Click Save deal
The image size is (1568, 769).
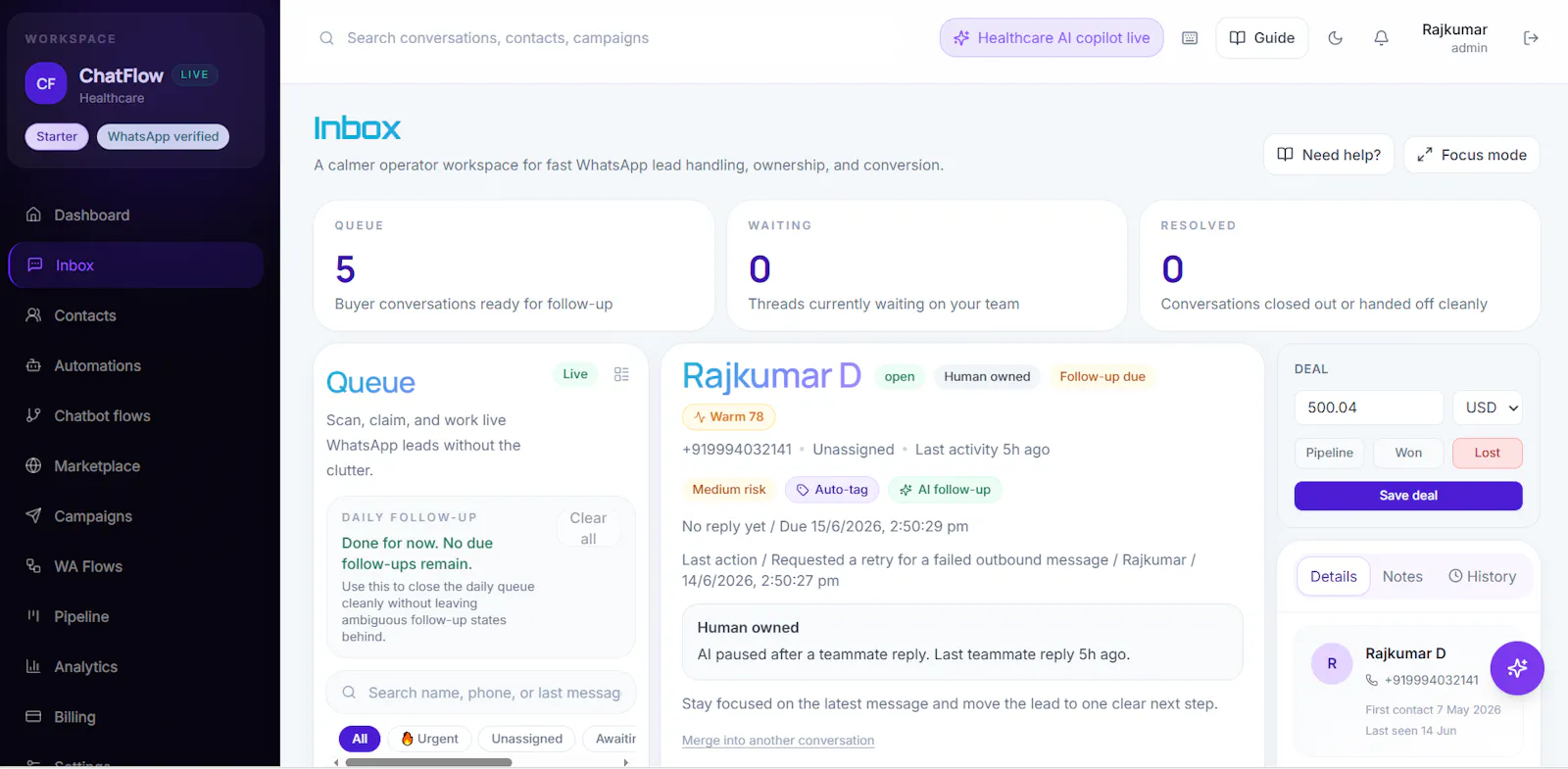pos(1408,496)
